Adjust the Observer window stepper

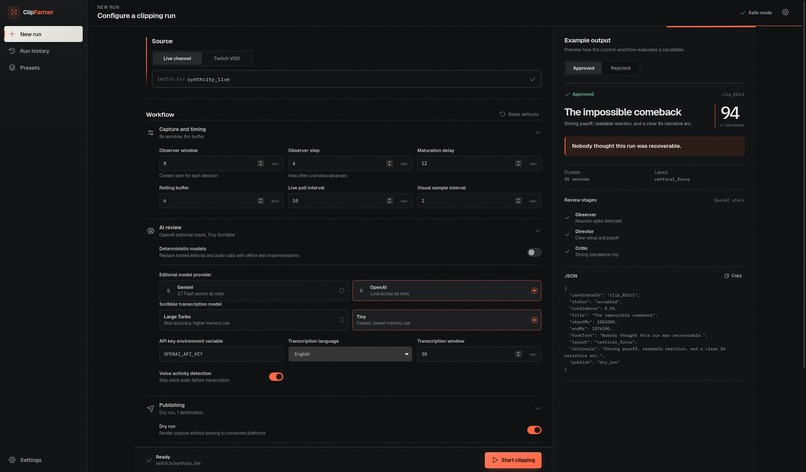261,164
